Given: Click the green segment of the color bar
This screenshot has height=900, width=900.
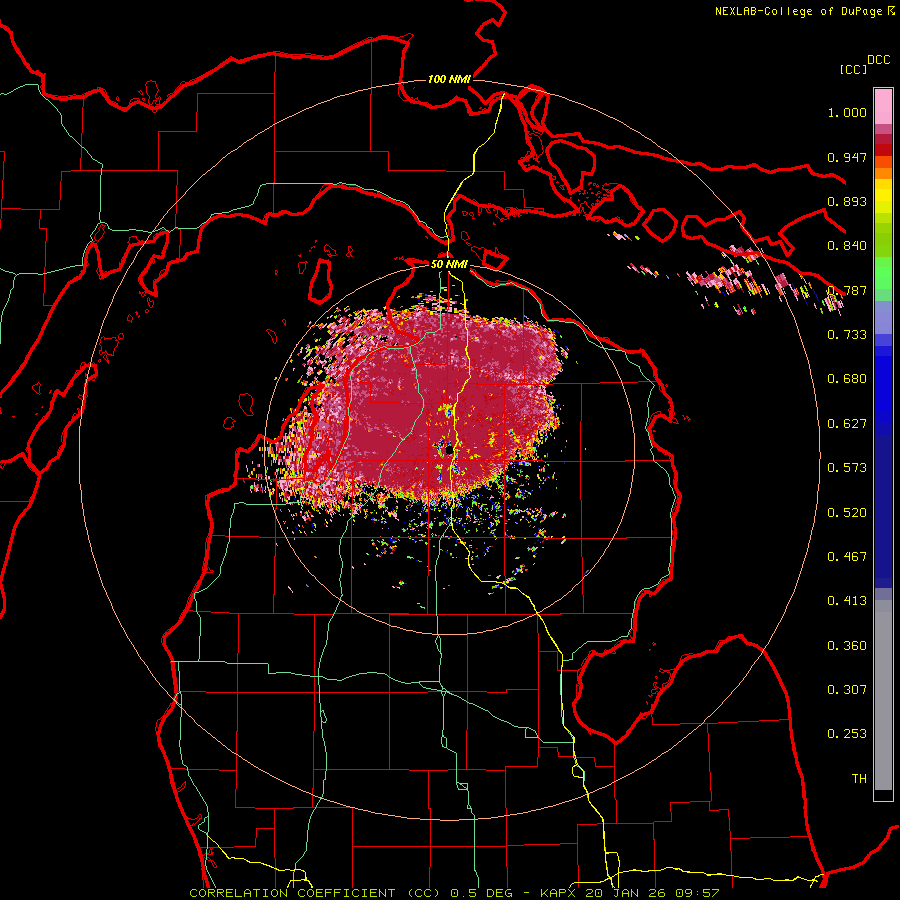Looking at the screenshot, I should pyautogui.click(x=883, y=274).
